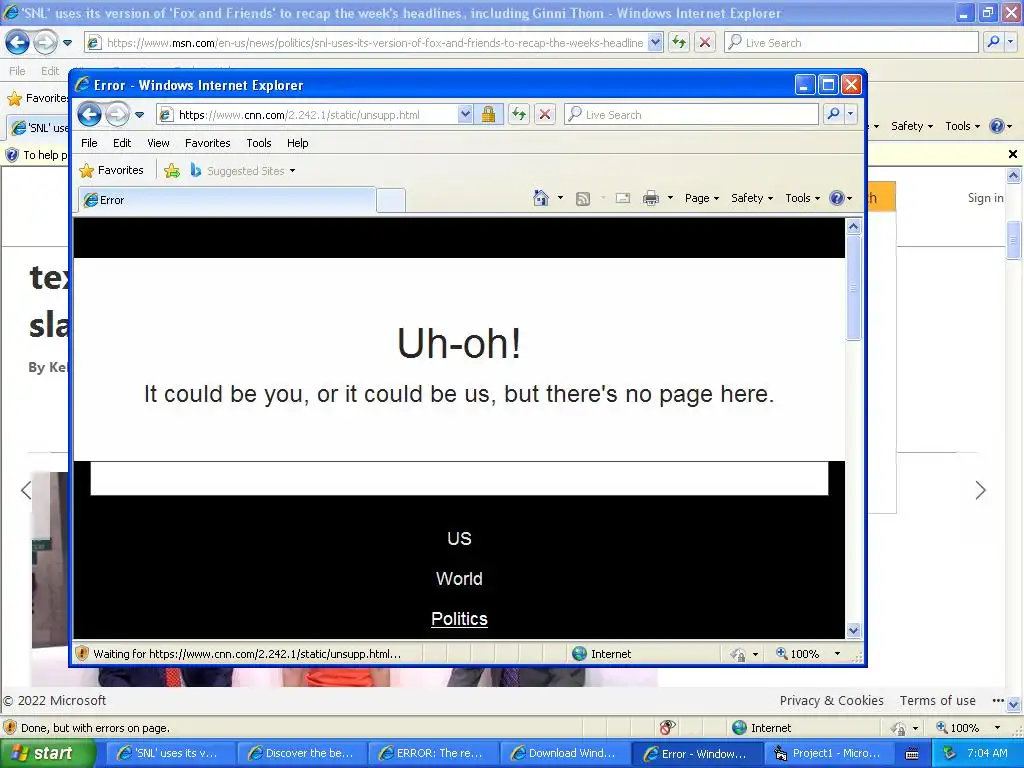Open Tools command menu in Error window
The height and width of the screenshot is (768, 1024).
click(802, 198)
